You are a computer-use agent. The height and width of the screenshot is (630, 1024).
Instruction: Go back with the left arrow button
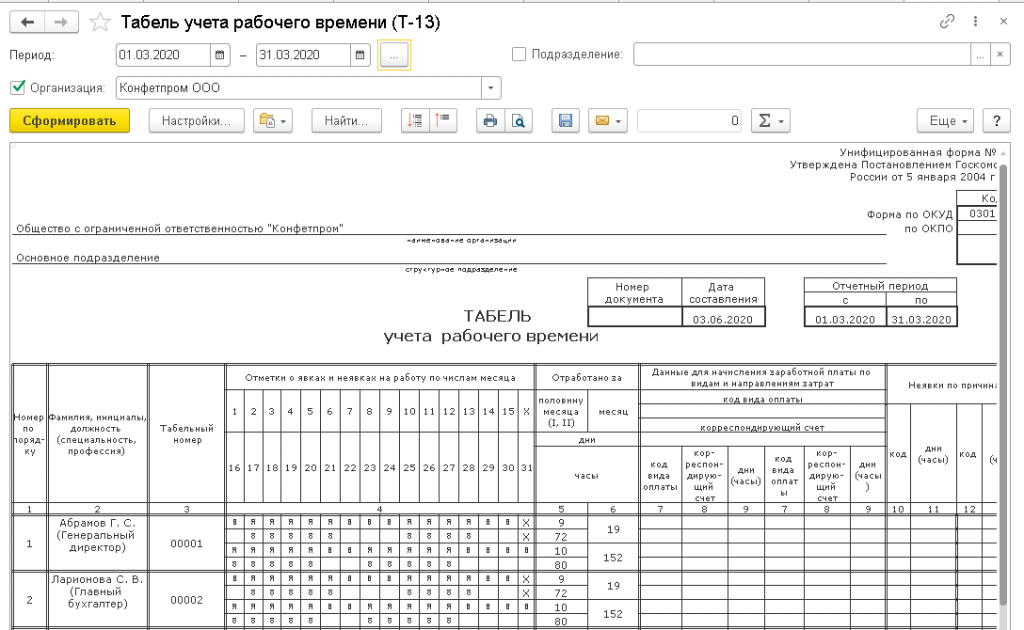(27, 22)
